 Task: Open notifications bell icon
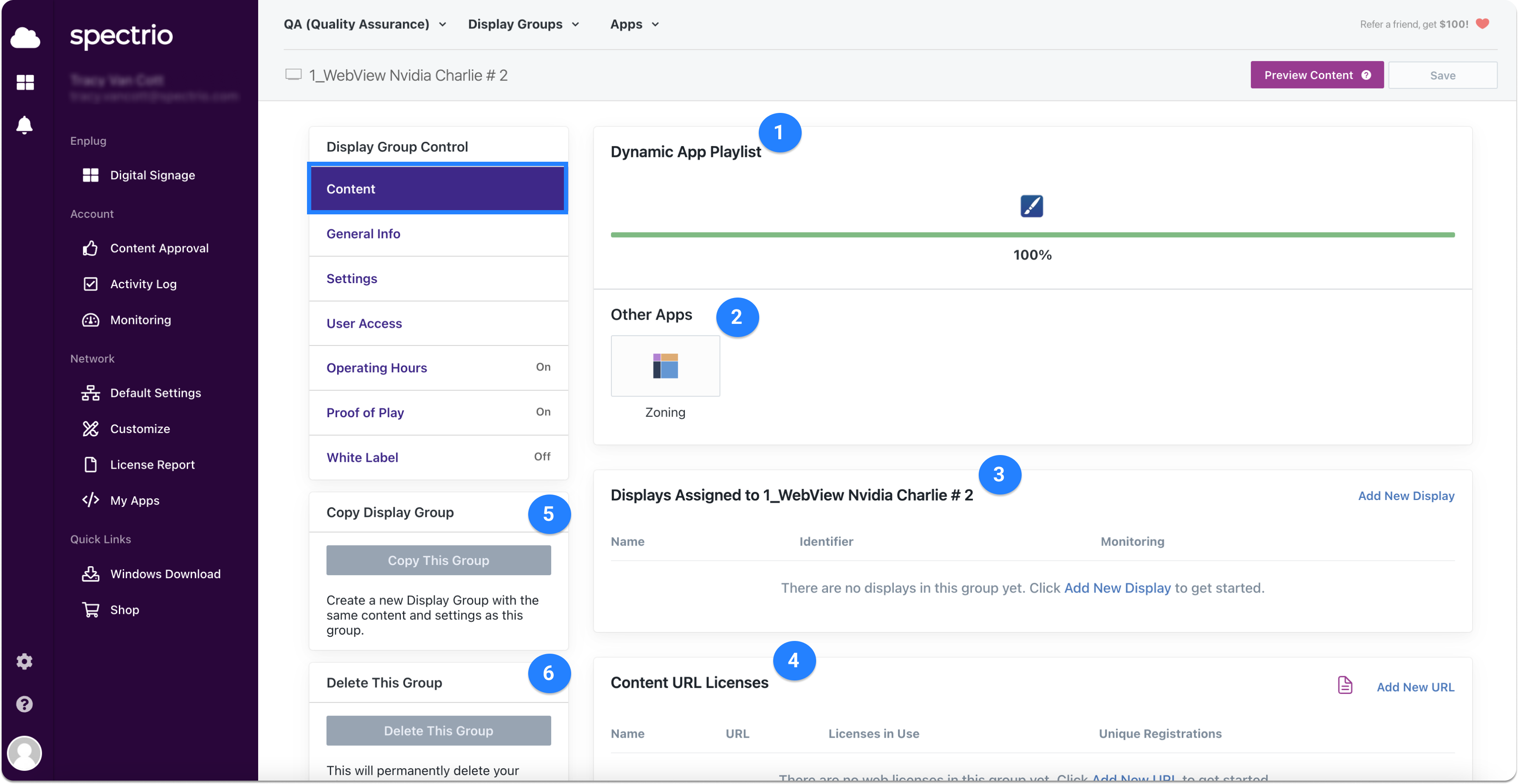[x=24, y=125]
